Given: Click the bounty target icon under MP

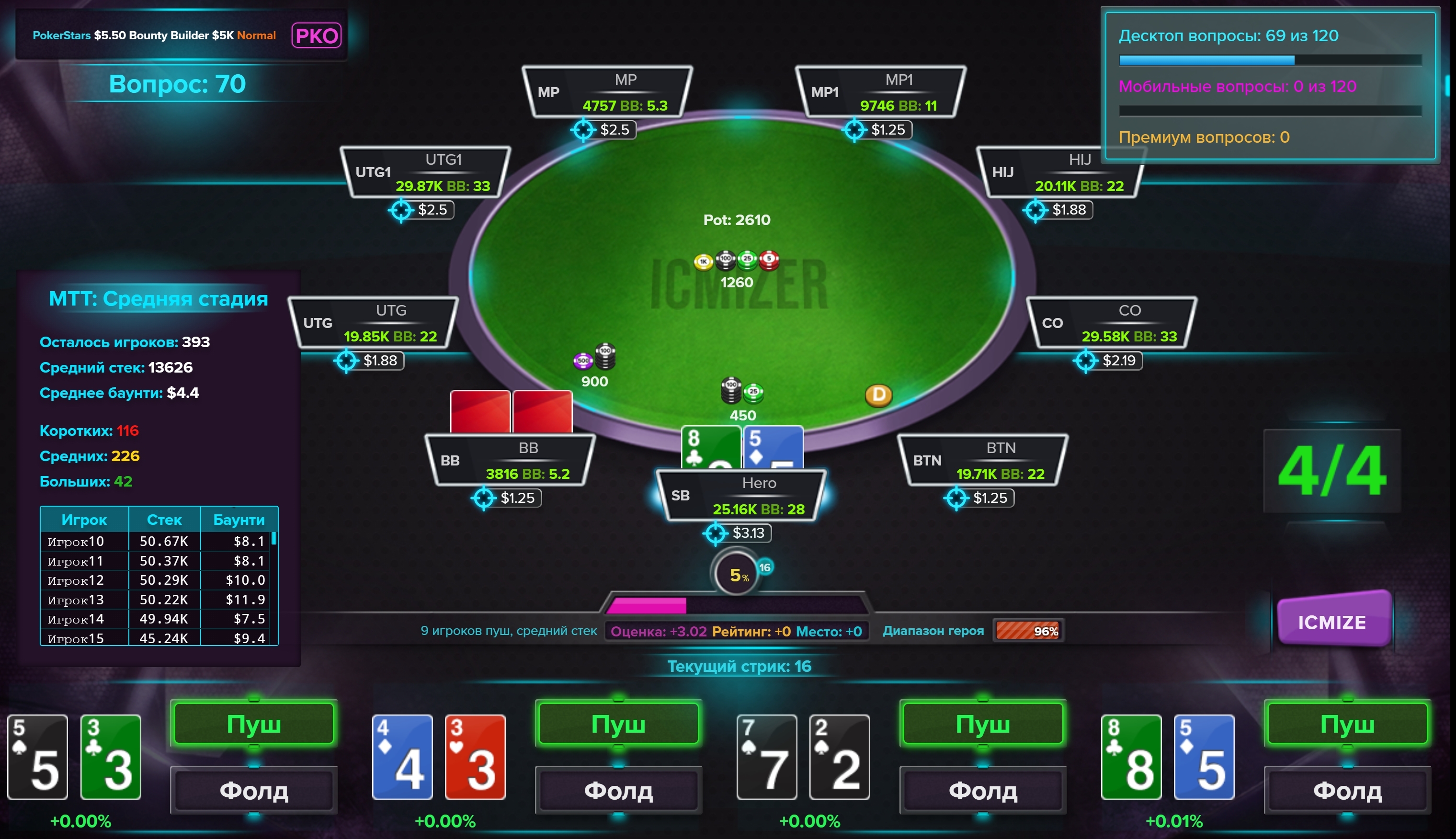Looking at the screenshot, I should [583, 130].
